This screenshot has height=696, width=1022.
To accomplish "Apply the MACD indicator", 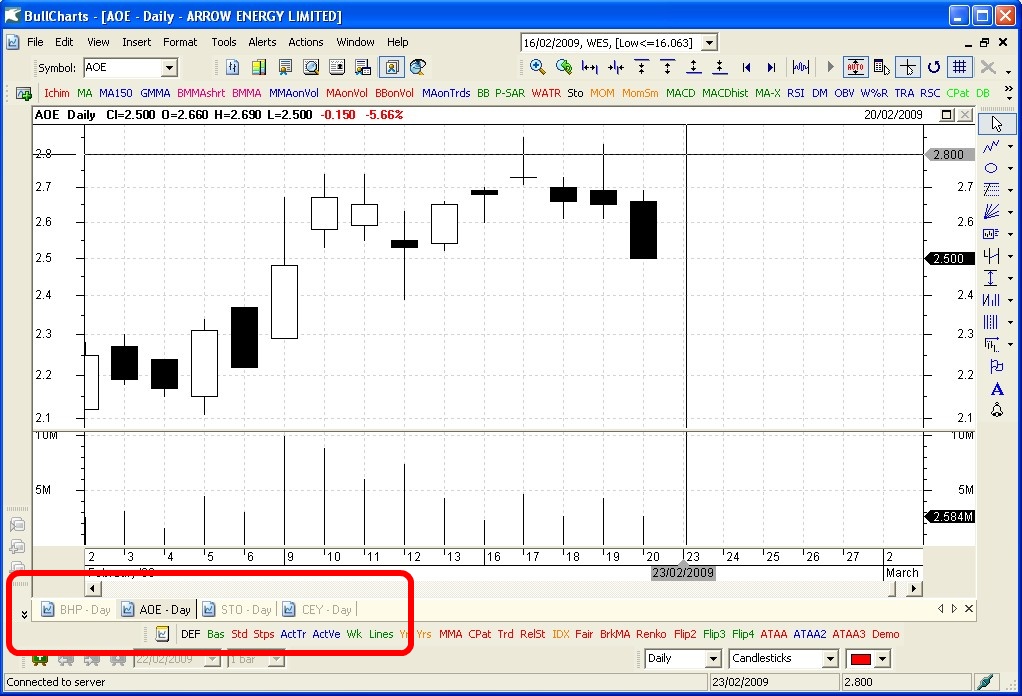I will click(680, 93).
